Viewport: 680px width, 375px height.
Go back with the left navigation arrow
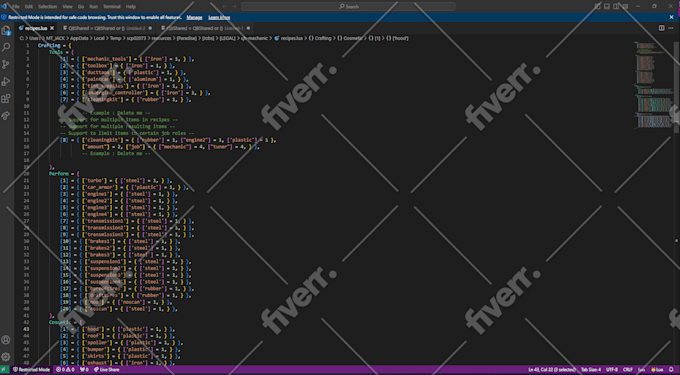224,7
